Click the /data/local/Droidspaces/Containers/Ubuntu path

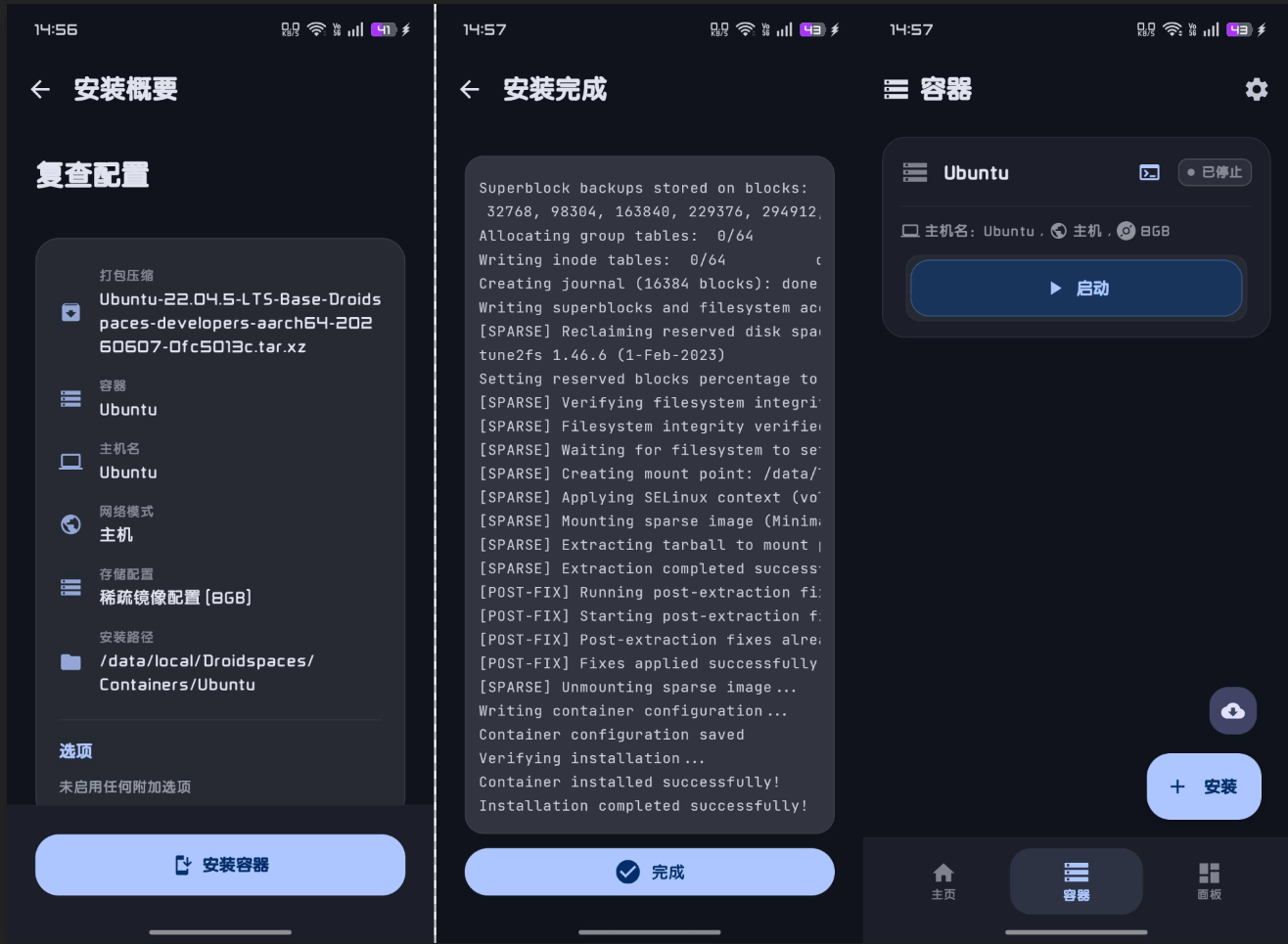tap(207, 673)
